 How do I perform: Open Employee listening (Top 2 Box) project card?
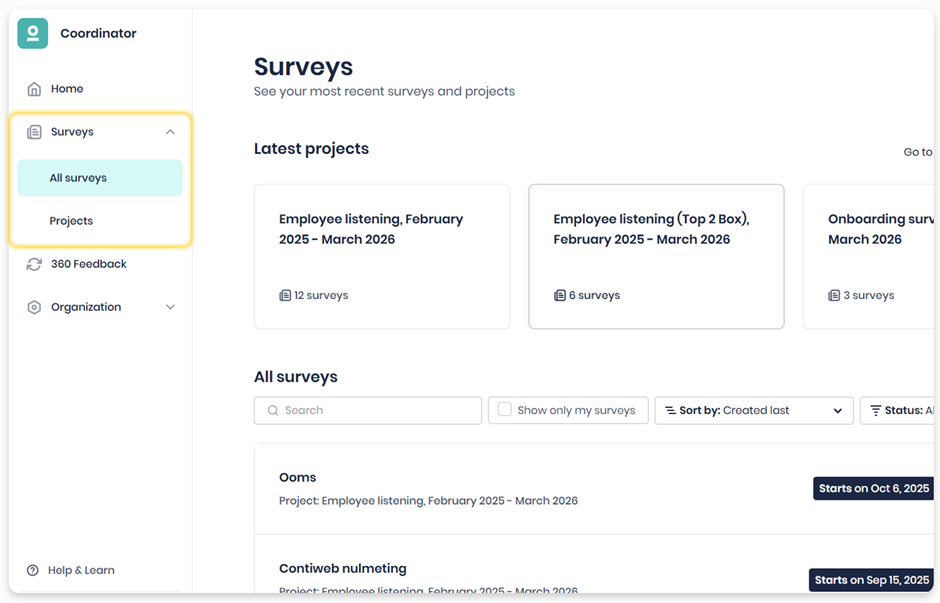pyautogui.click(x=656, y=257)
